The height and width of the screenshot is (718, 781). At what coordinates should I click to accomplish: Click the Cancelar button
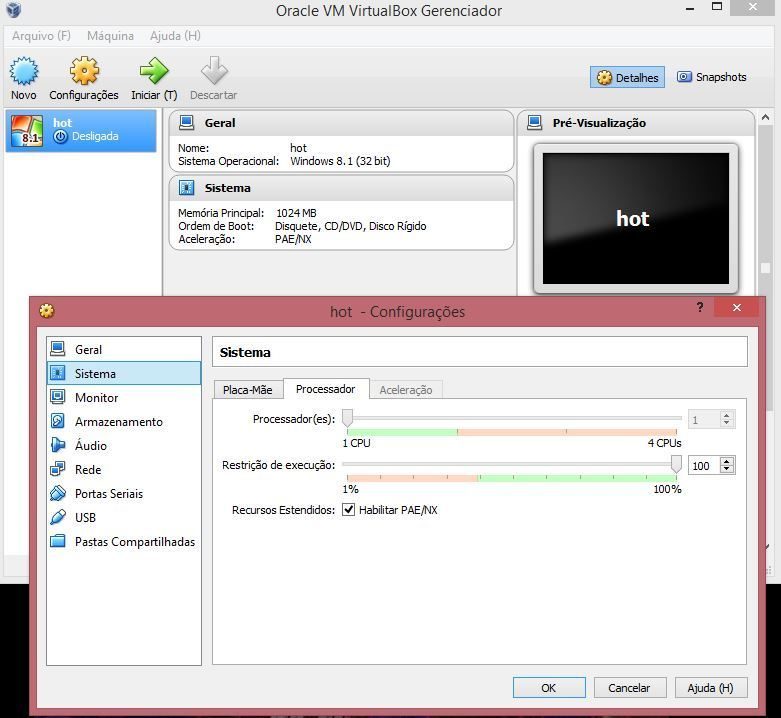click(x=630, y=688)
